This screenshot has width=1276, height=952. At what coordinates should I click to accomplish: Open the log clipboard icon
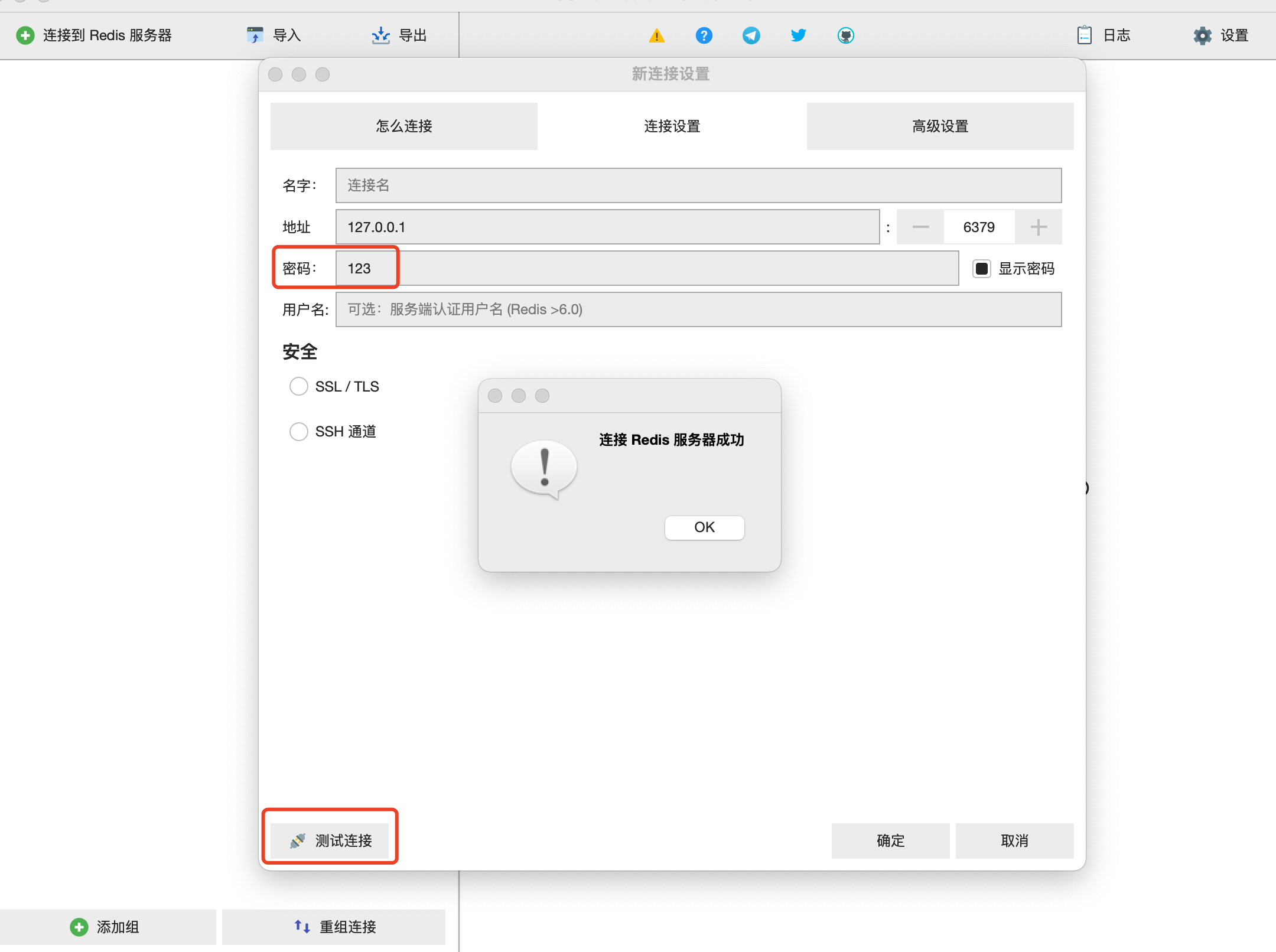click(1084, 35)
